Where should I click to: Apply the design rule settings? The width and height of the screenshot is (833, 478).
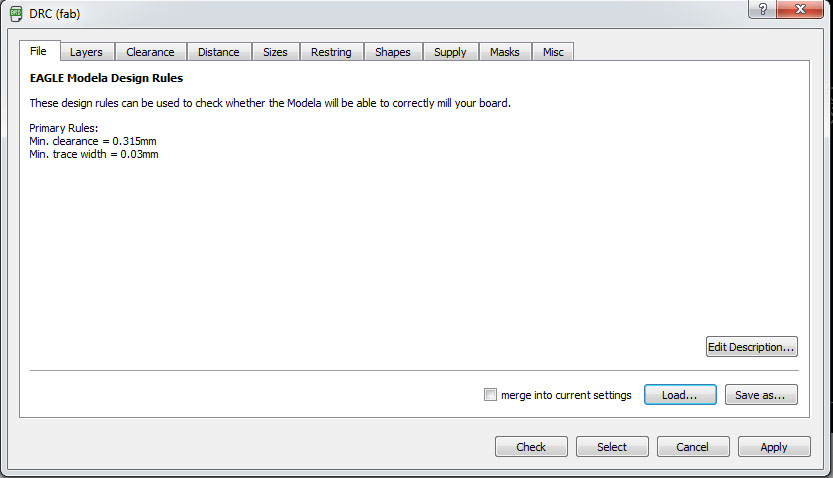(774, 447)
